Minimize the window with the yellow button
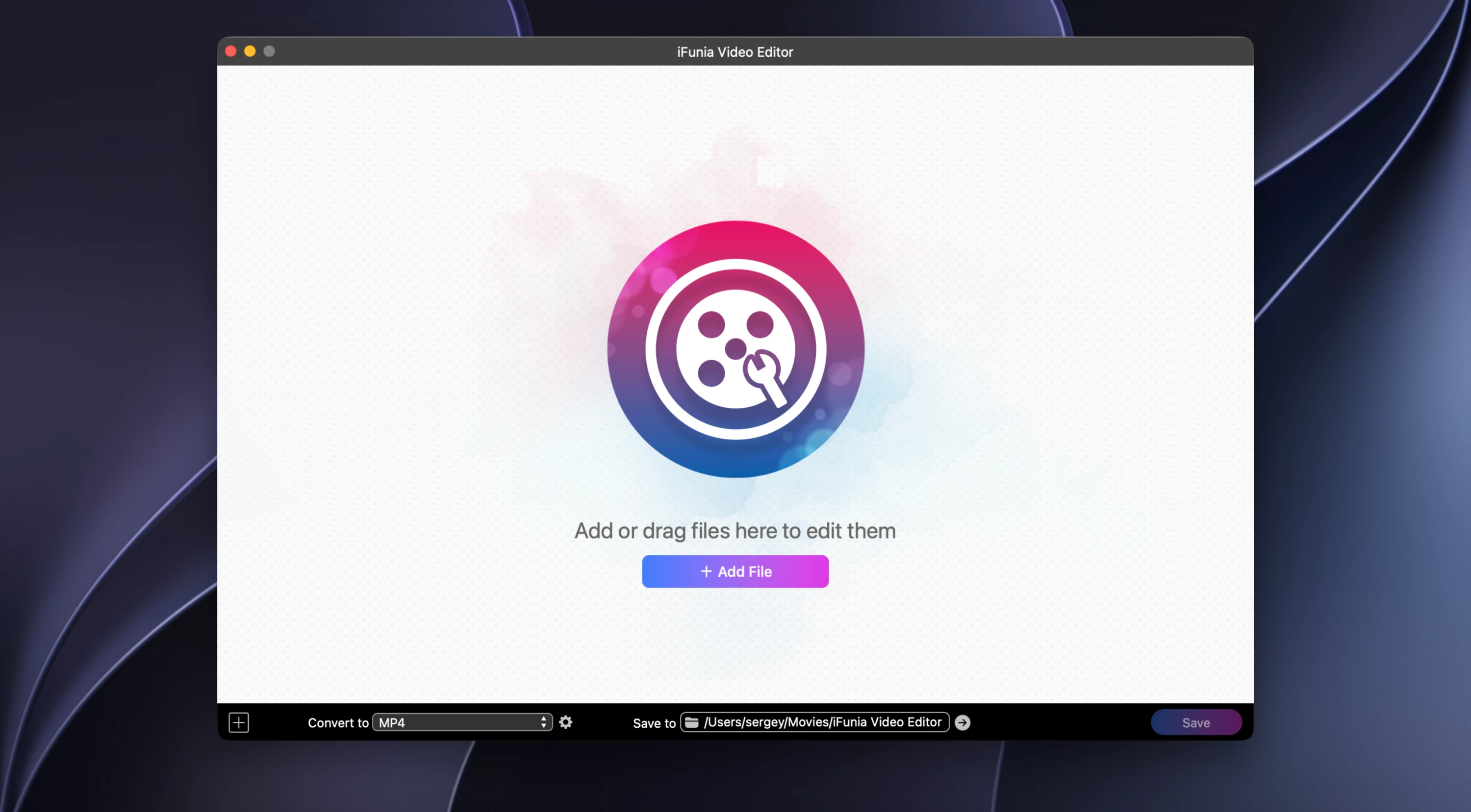The image size is (1471, 812). pyautogui.click(x=250, y=51)
